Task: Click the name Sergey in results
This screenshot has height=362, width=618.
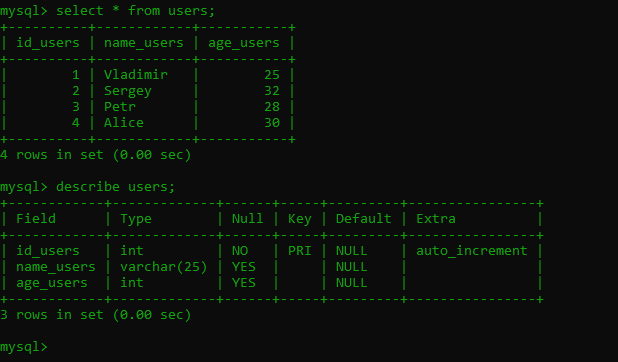Action: pos(127,91)
